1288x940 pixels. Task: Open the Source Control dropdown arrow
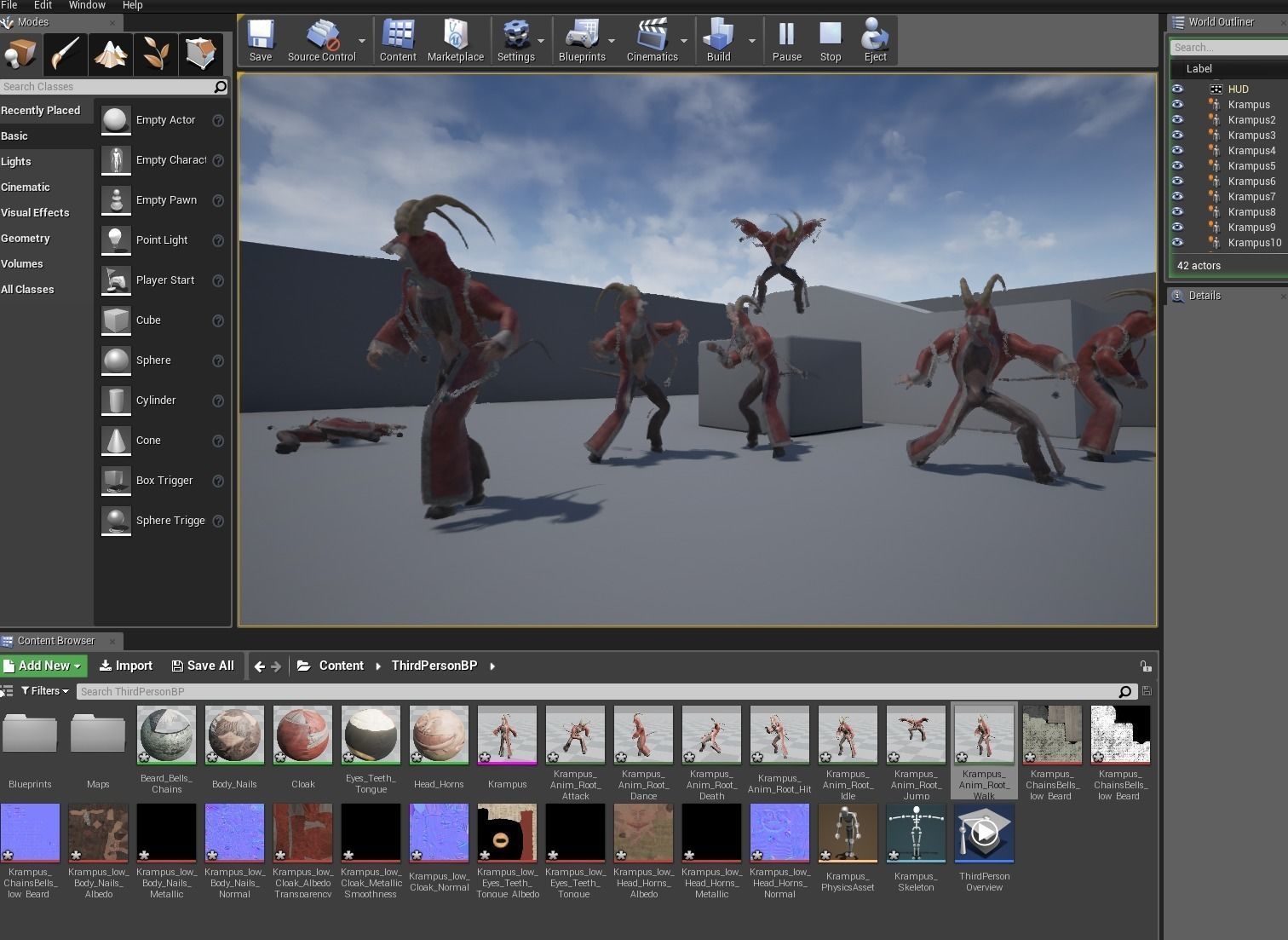pyautogui.click(x=362, y=40)
